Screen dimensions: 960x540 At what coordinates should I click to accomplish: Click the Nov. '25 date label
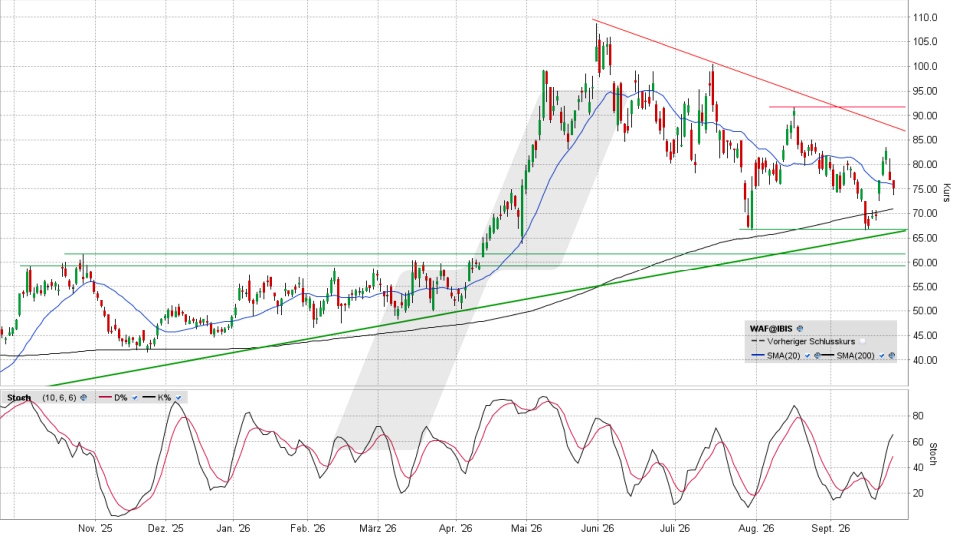(x=96, y=528)
